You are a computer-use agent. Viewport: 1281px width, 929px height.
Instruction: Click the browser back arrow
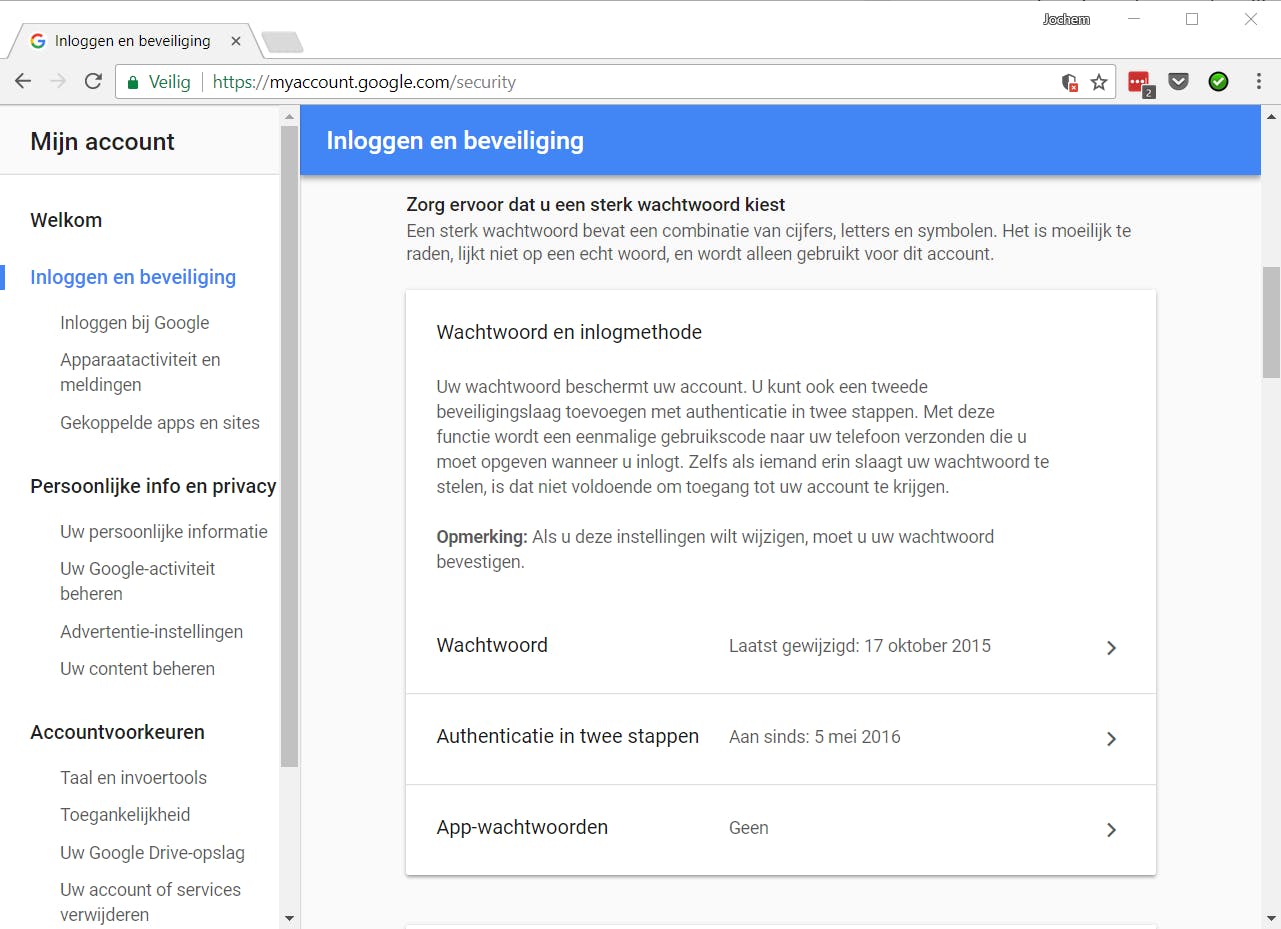point(23,82)
